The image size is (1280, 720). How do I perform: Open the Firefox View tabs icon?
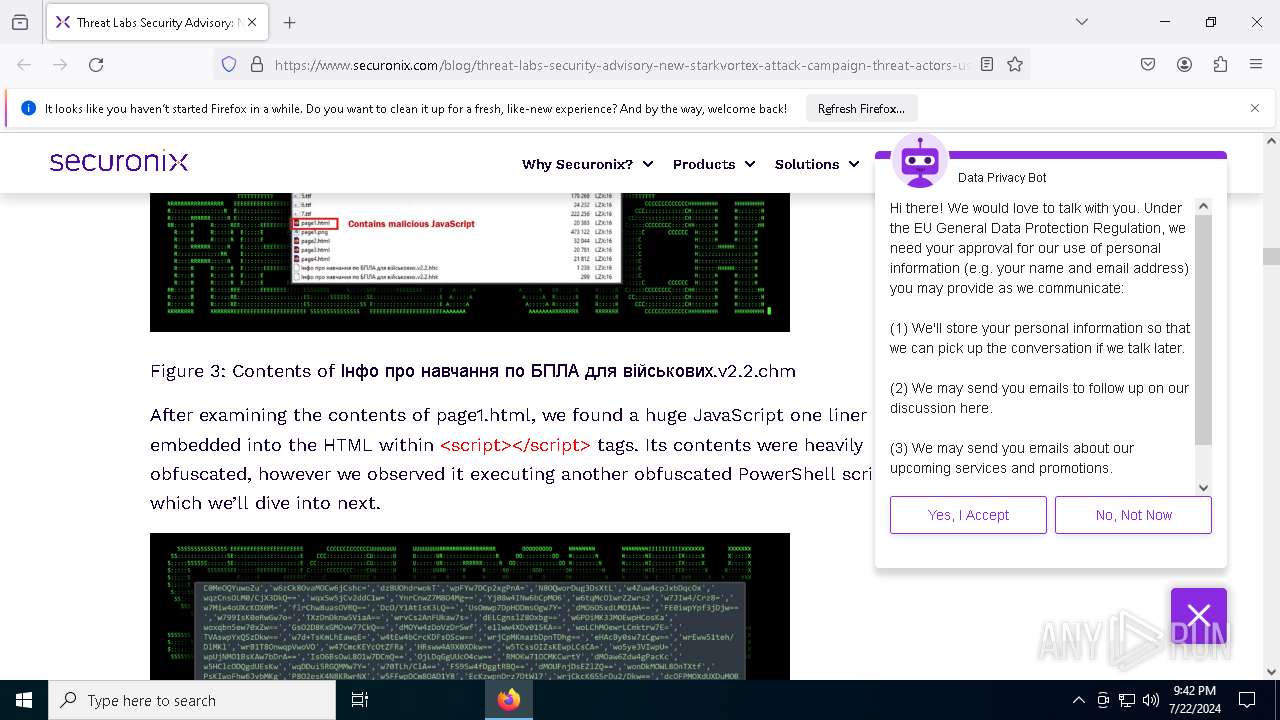pos(20,22)
